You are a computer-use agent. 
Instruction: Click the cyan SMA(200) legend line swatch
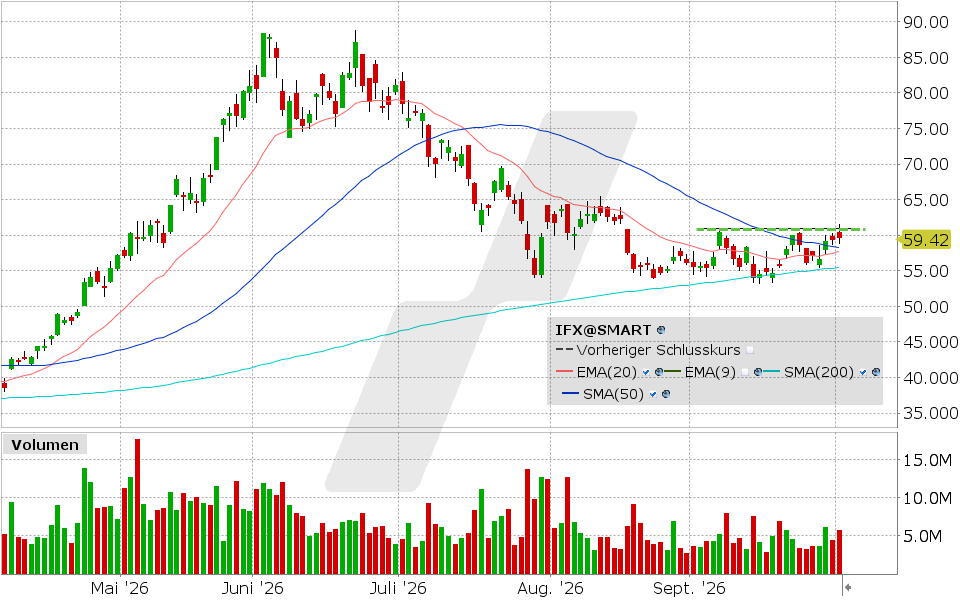pyautogui.click(x=771, y=371)
